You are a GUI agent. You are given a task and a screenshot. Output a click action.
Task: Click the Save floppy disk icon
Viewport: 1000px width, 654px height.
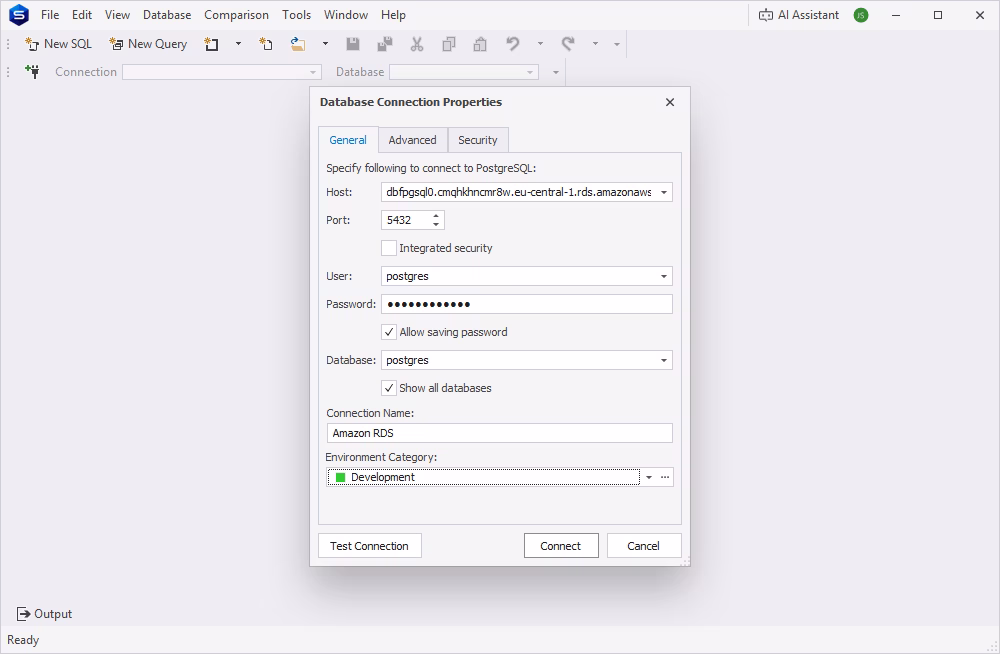point(353,44)
